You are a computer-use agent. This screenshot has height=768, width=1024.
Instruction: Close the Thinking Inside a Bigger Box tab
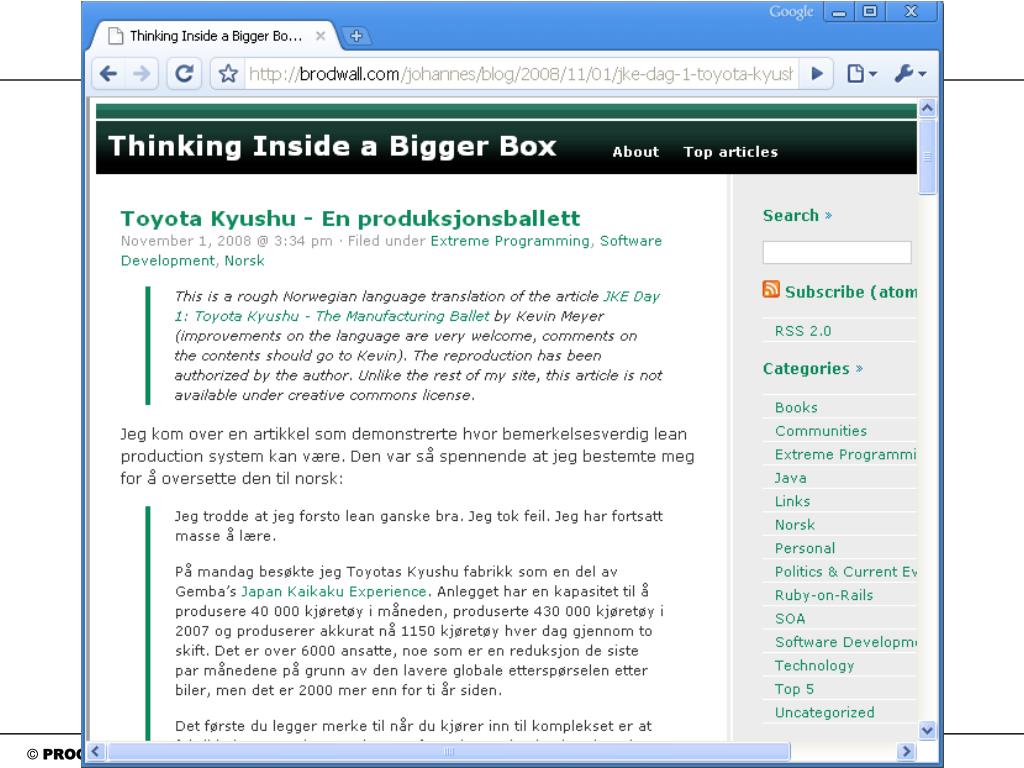click(320, 36)
